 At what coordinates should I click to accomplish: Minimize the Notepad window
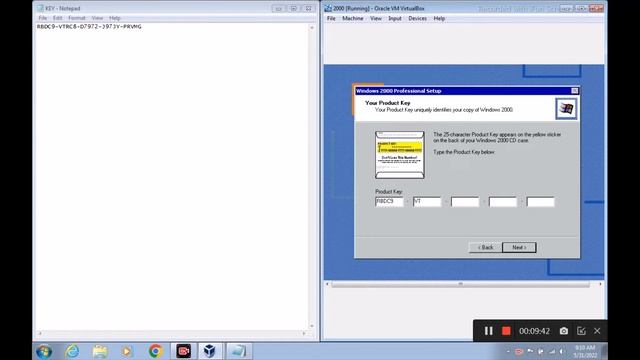(278, 8)
